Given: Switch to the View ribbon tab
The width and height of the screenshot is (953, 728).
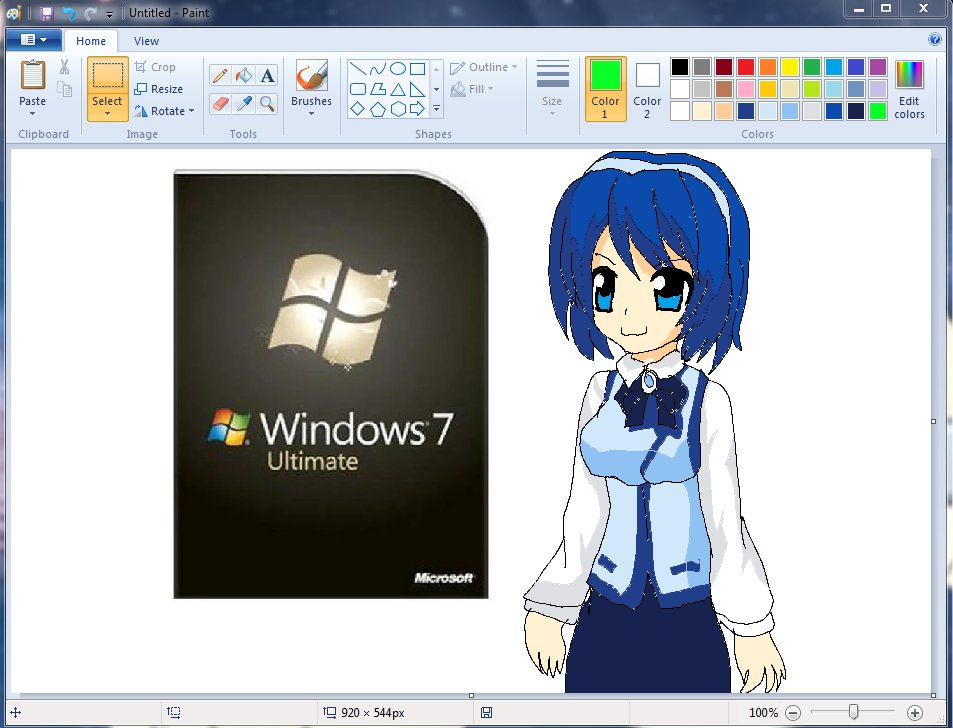Looking at the screenshot, I should click(146, 41).
